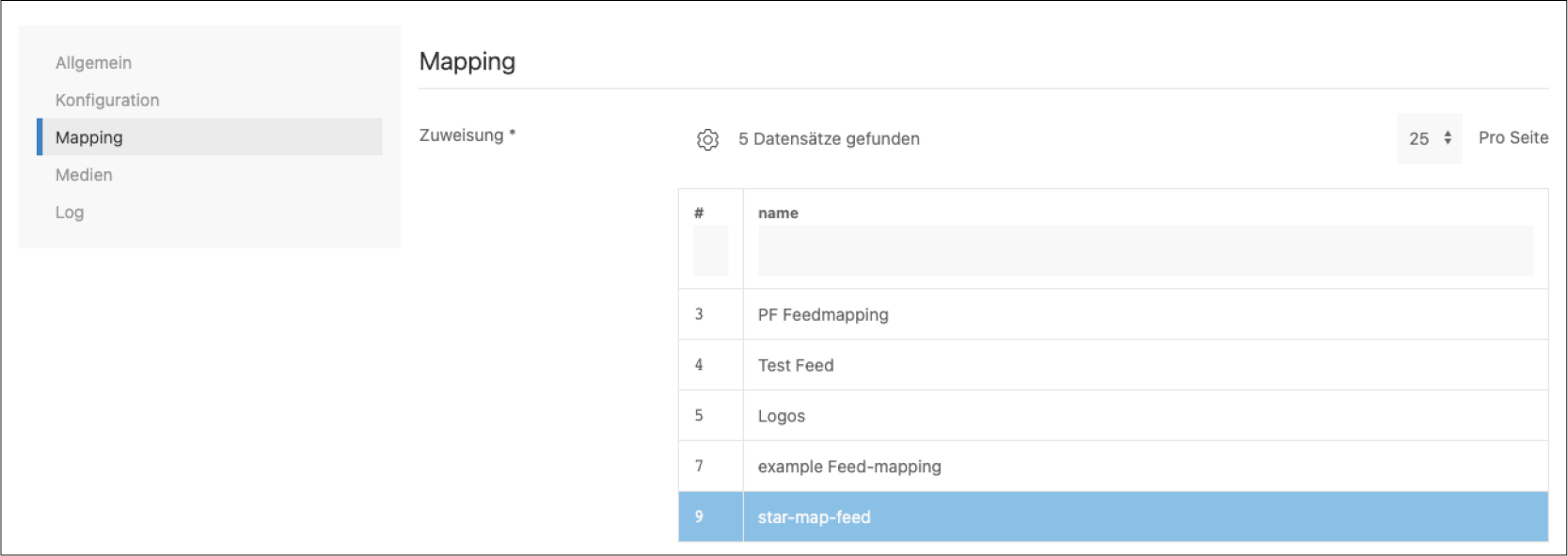Show the Log section

pyautogui.click(x=70, y=213)
